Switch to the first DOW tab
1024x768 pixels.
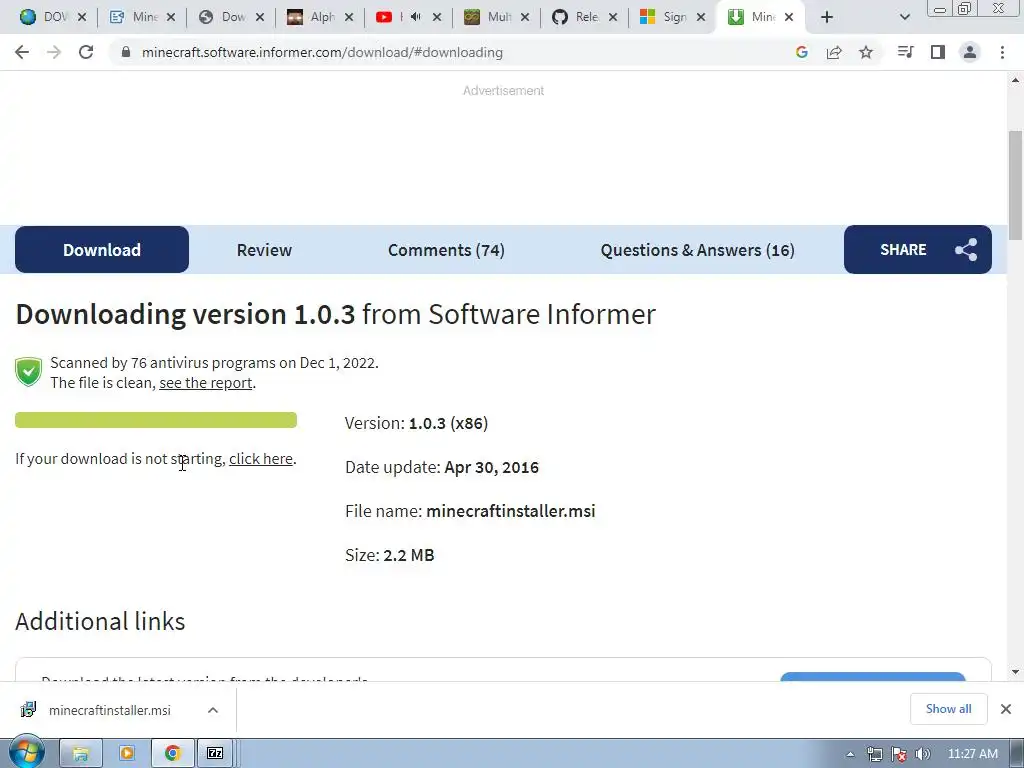pos(52,17)
